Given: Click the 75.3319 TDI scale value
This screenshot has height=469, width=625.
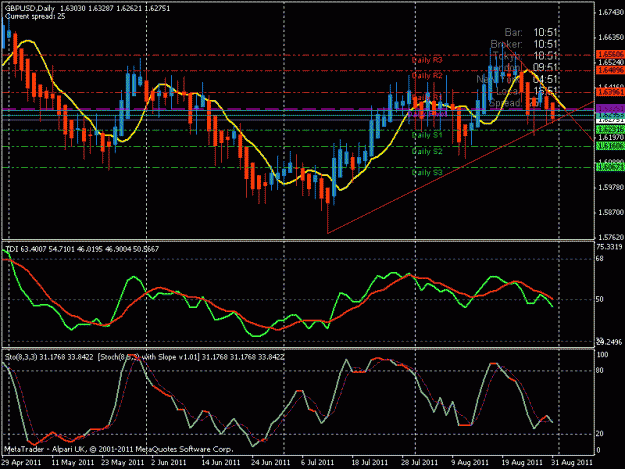Looking at the screenshot, I should [x=609, y=247].
